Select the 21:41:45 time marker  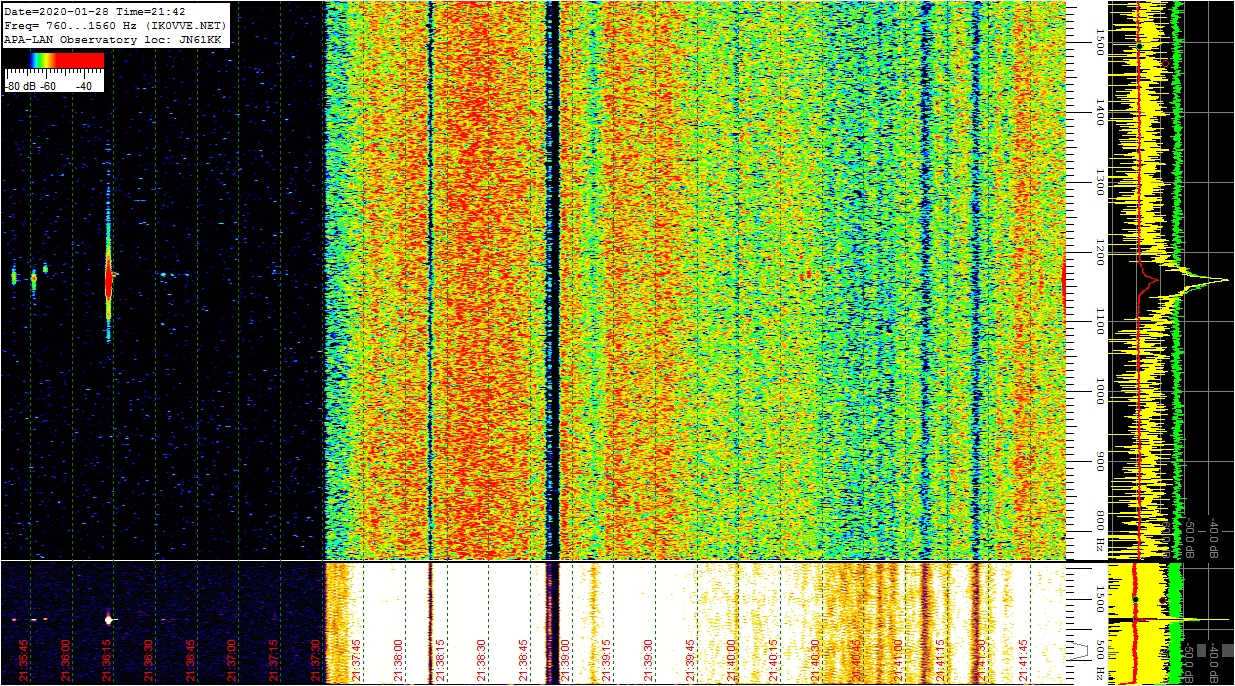pos(1024,660)
